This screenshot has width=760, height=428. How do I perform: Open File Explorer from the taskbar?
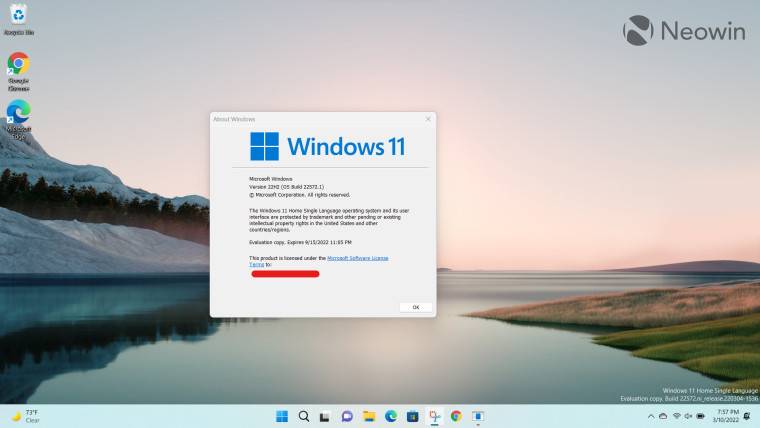(369, 416)
